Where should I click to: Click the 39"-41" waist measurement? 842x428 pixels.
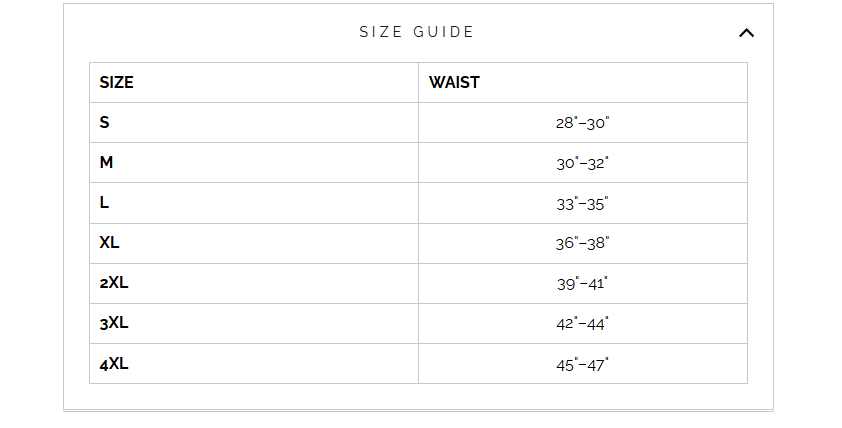tap(582, 283)
